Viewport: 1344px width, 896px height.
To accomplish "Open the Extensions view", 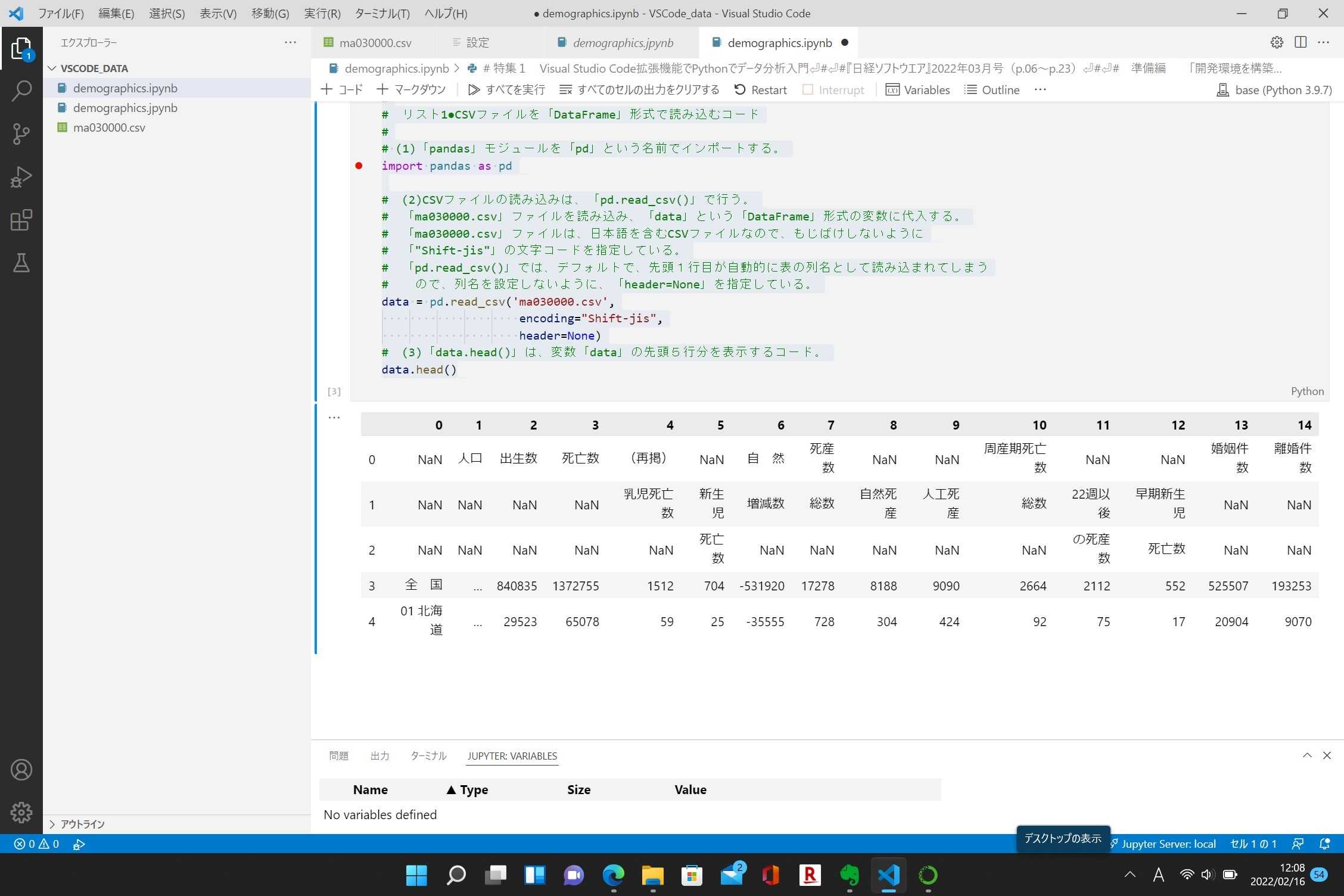I will coord(21,220).
